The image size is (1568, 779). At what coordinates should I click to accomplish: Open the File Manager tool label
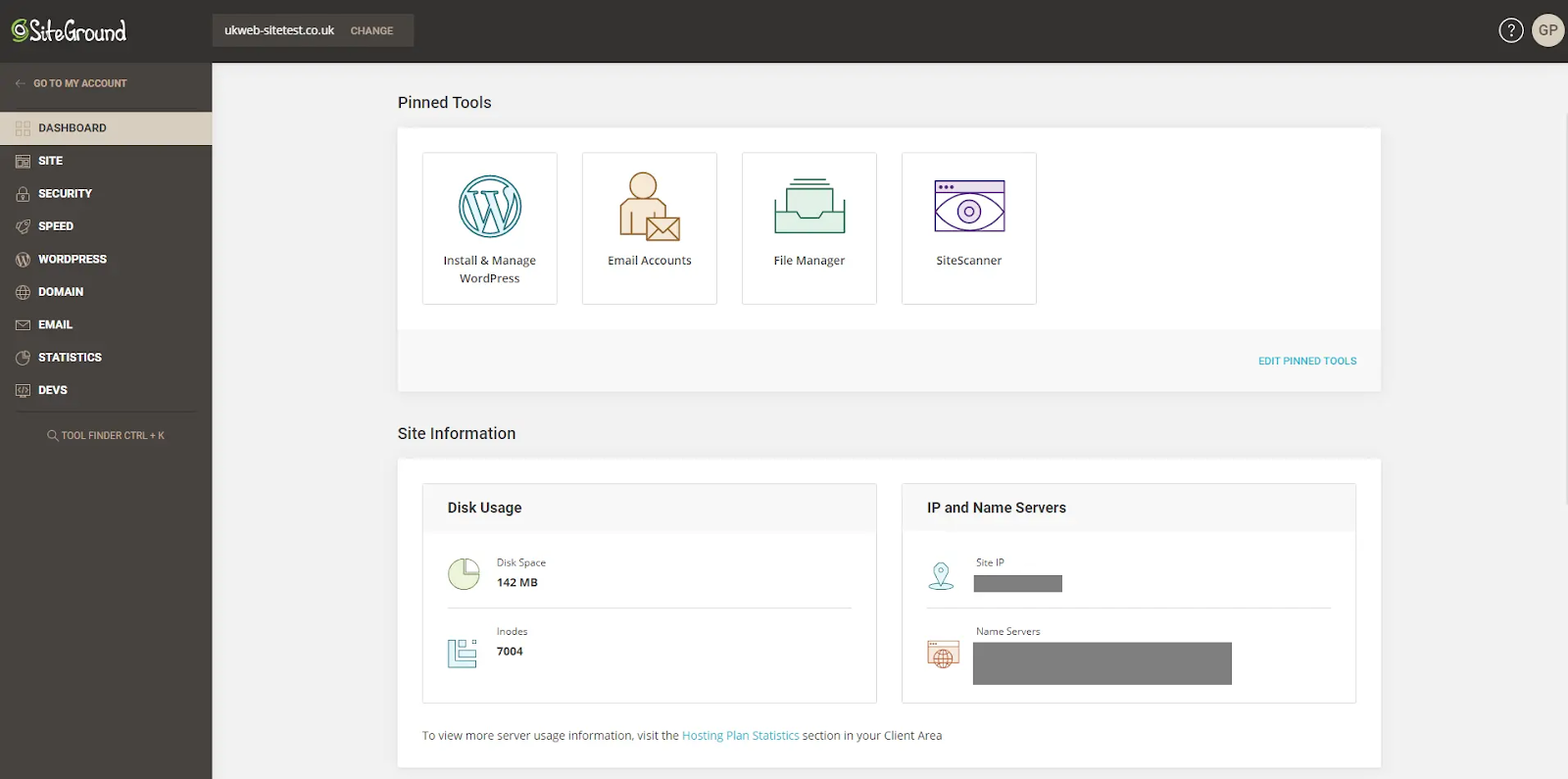coord(809,261)
